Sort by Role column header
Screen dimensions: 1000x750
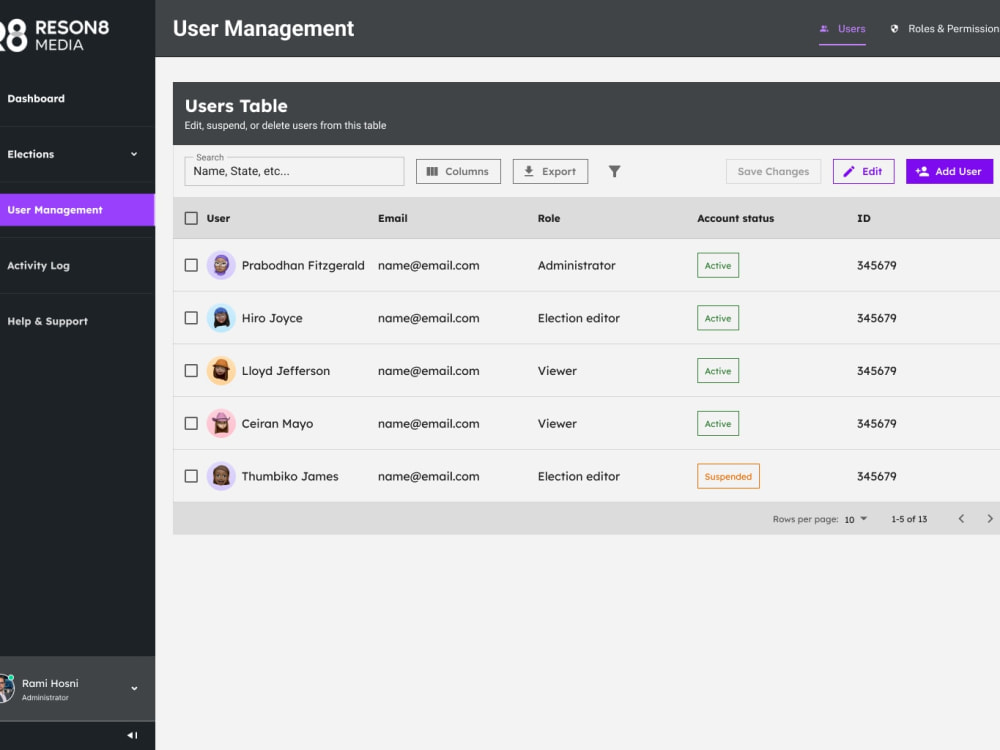pos(548,218)
